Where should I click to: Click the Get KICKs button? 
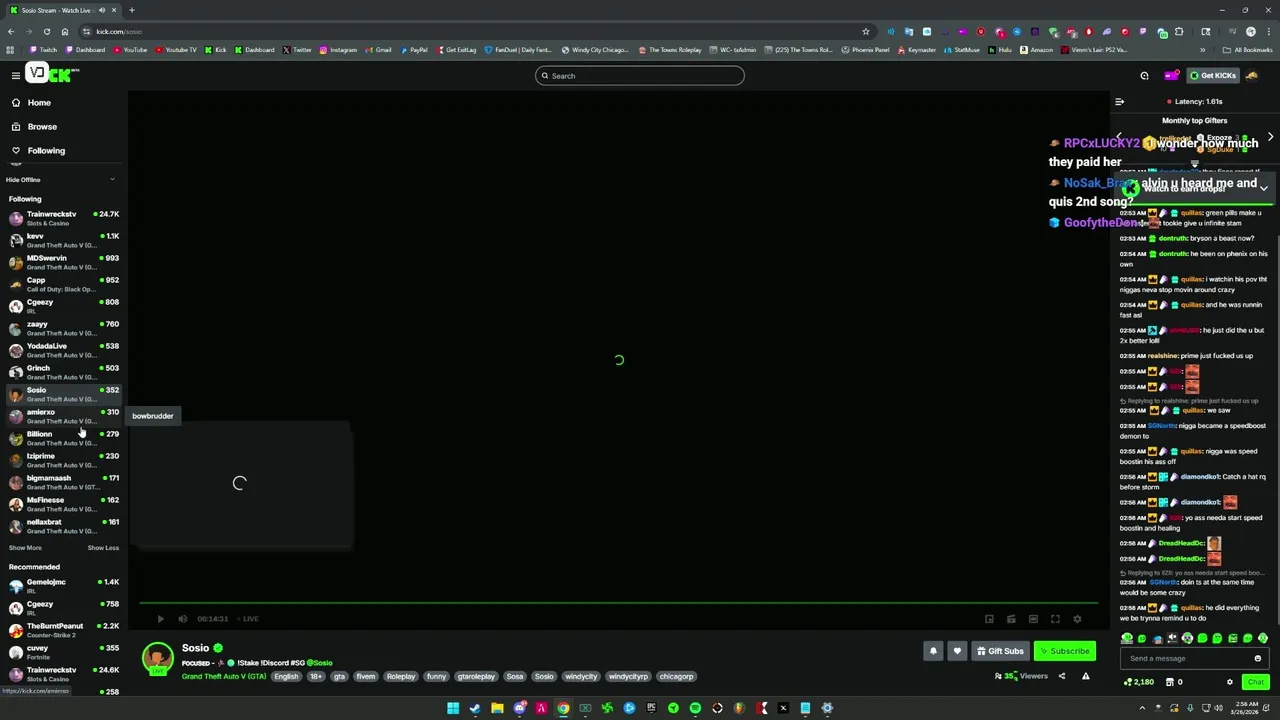click(x=1213, y=75)
